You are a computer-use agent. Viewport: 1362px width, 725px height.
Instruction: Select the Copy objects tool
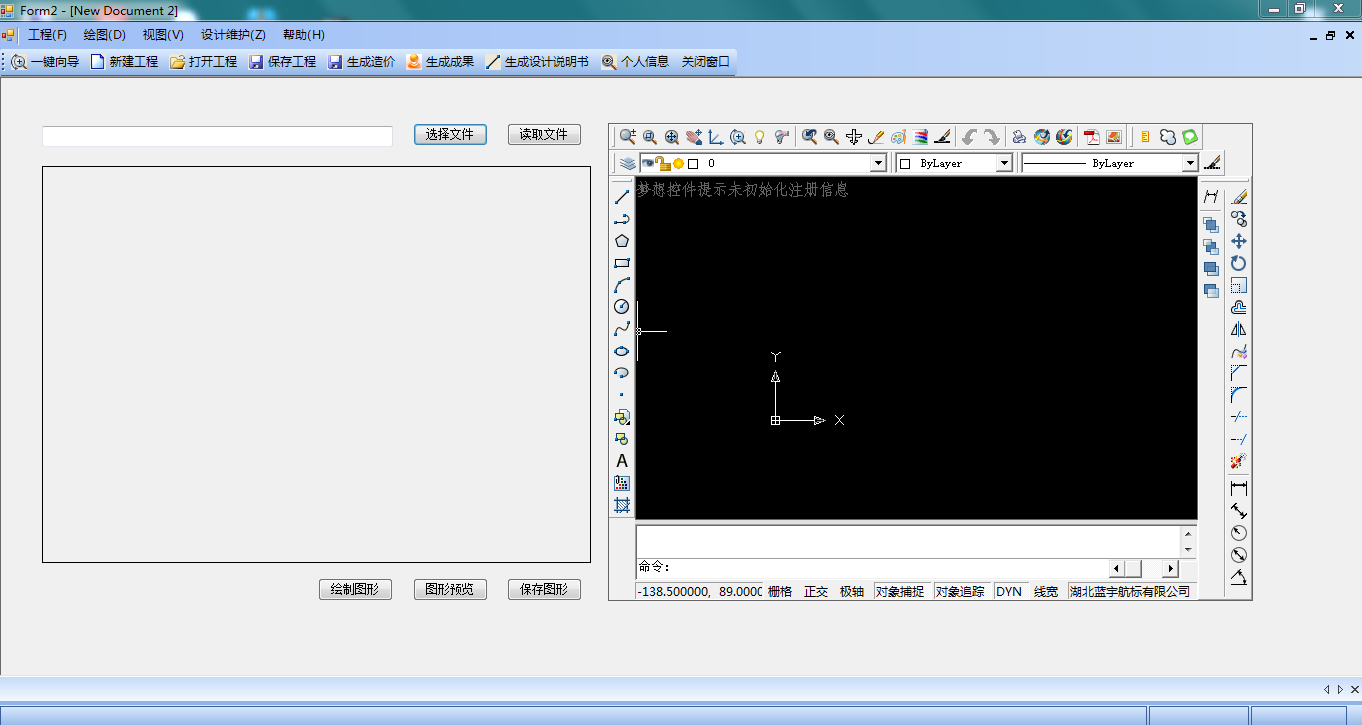[x=1239, y=219]
